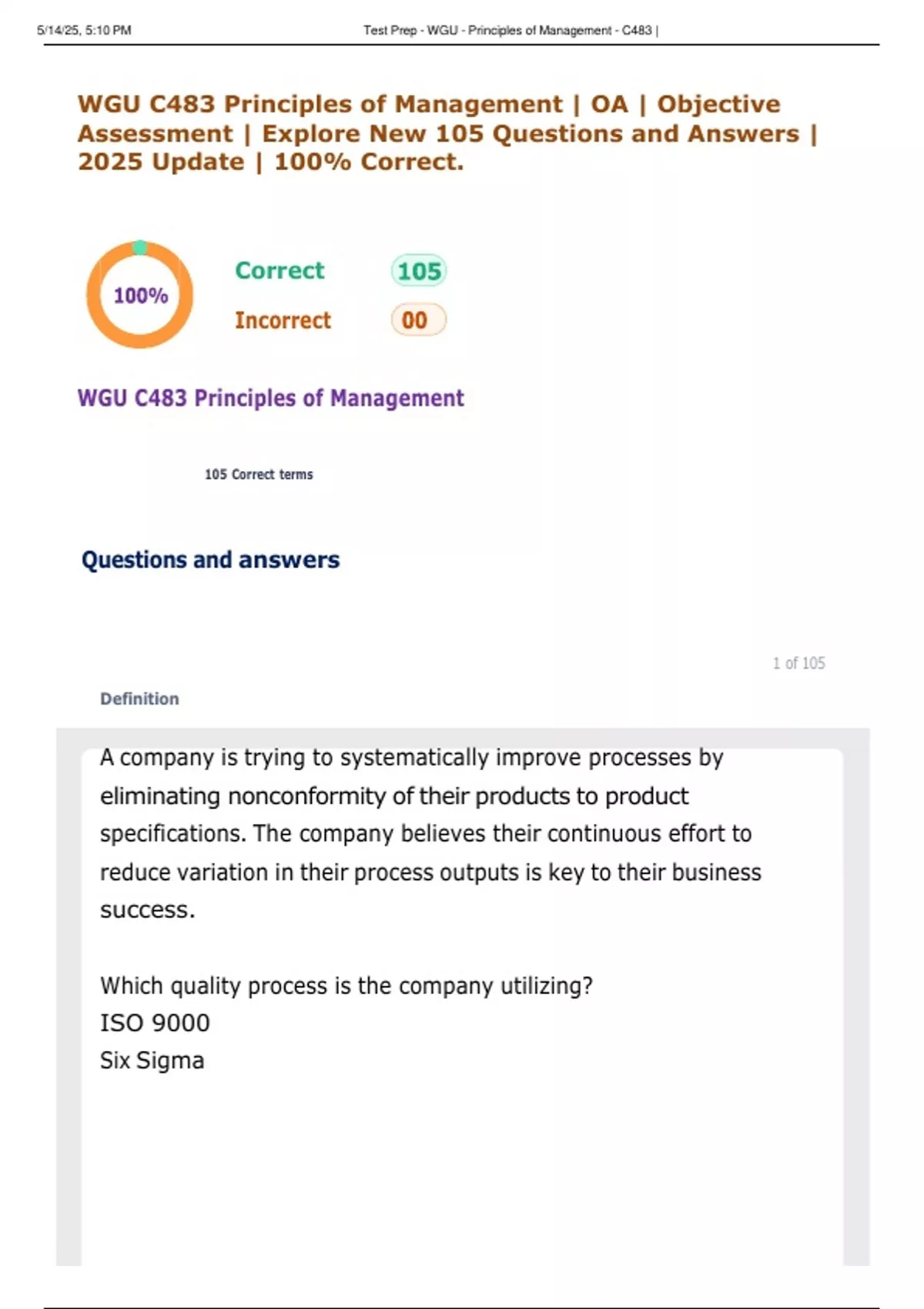This screenshot has height=1309, width=924.
Task: Choose the ISO 9000 answer option
Action: [x=155, y=1023]
